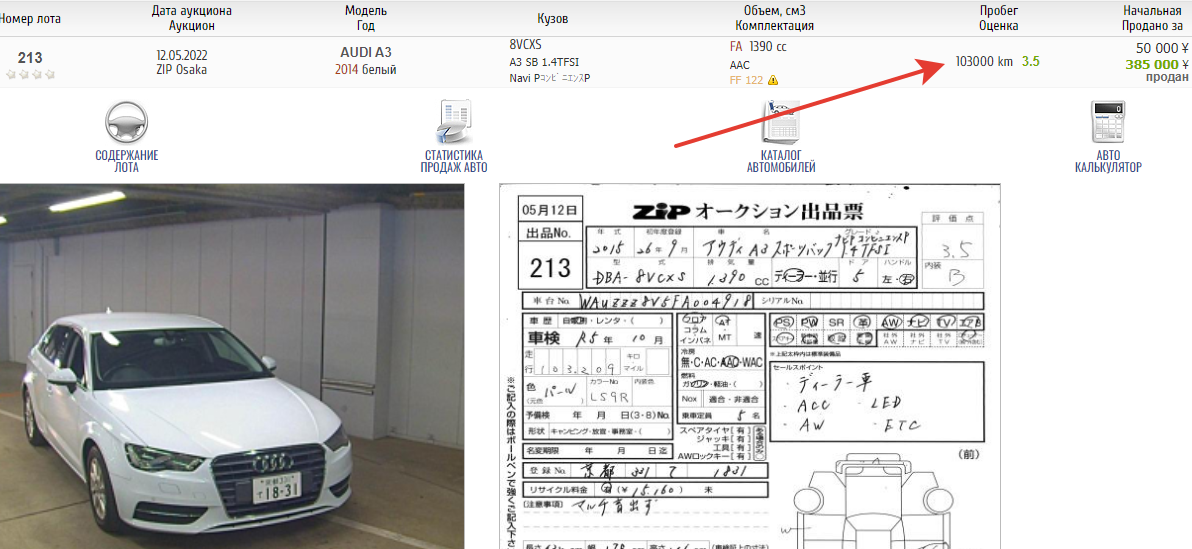Click the Пробег Оценка column header
This screenshot has width=1192, height=549.
[x=999, y=18]
